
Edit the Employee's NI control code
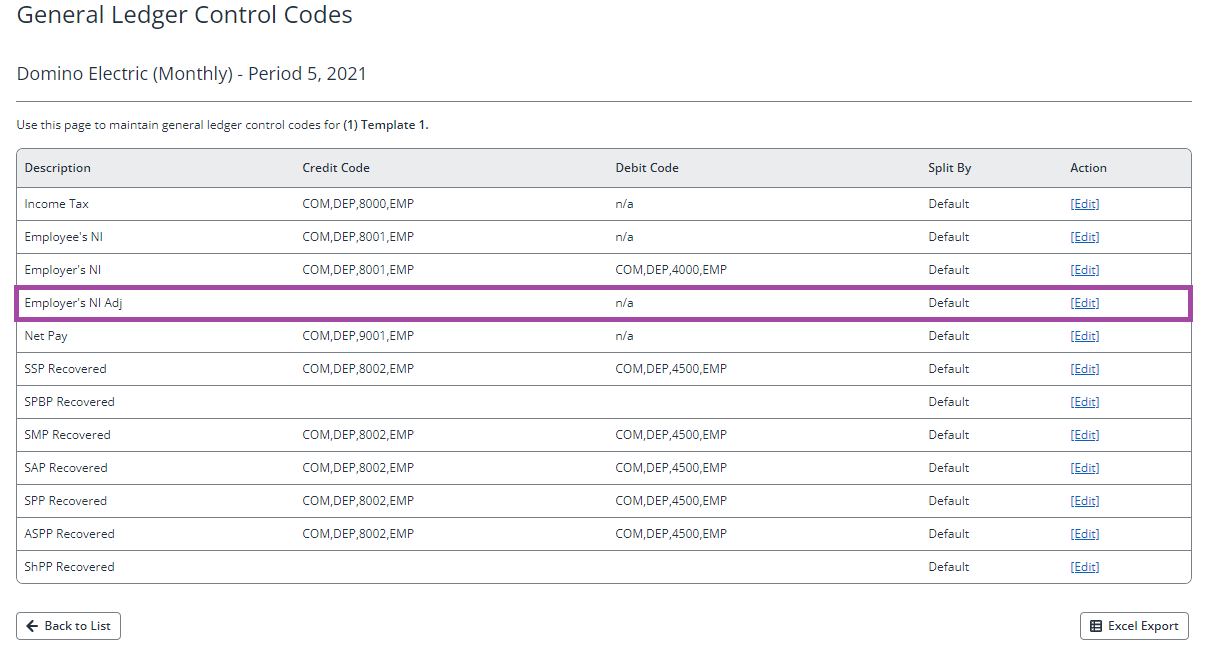[1084, 236]
